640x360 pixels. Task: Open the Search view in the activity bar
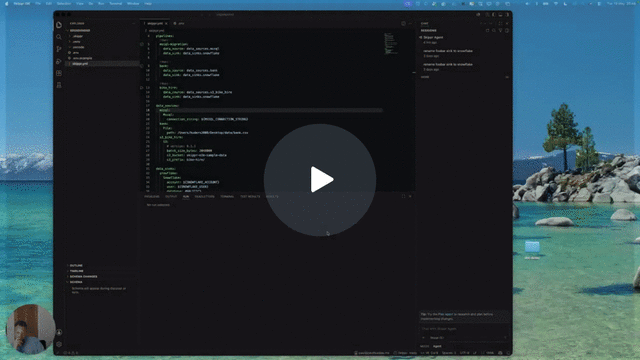pyautogui.click(x=59, y=37)
